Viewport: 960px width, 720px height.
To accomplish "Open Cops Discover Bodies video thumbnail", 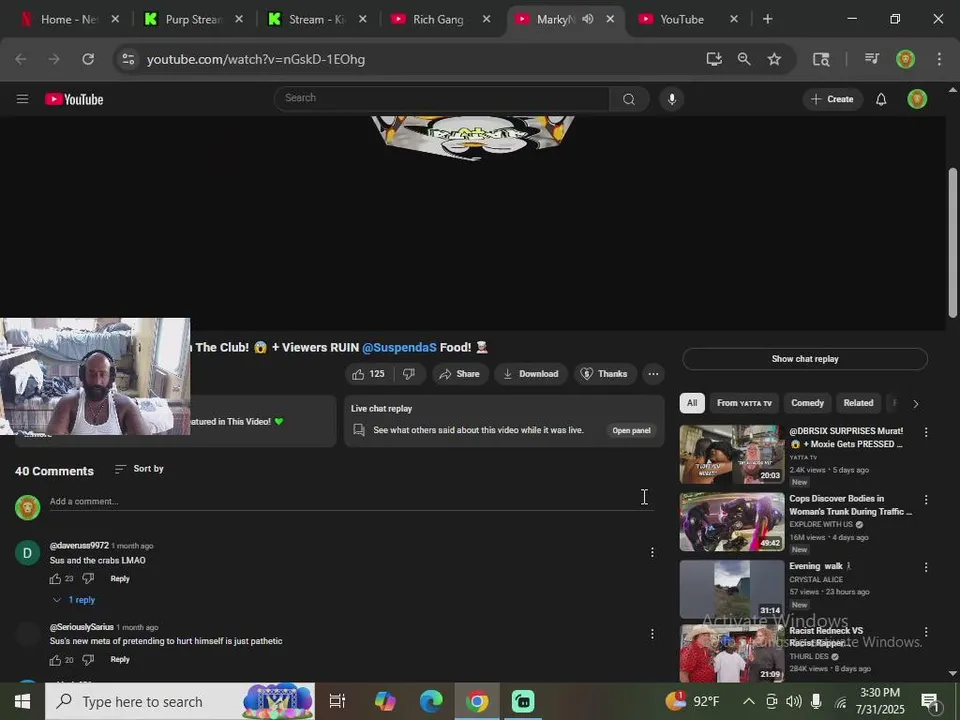I will tap(732, 522).
